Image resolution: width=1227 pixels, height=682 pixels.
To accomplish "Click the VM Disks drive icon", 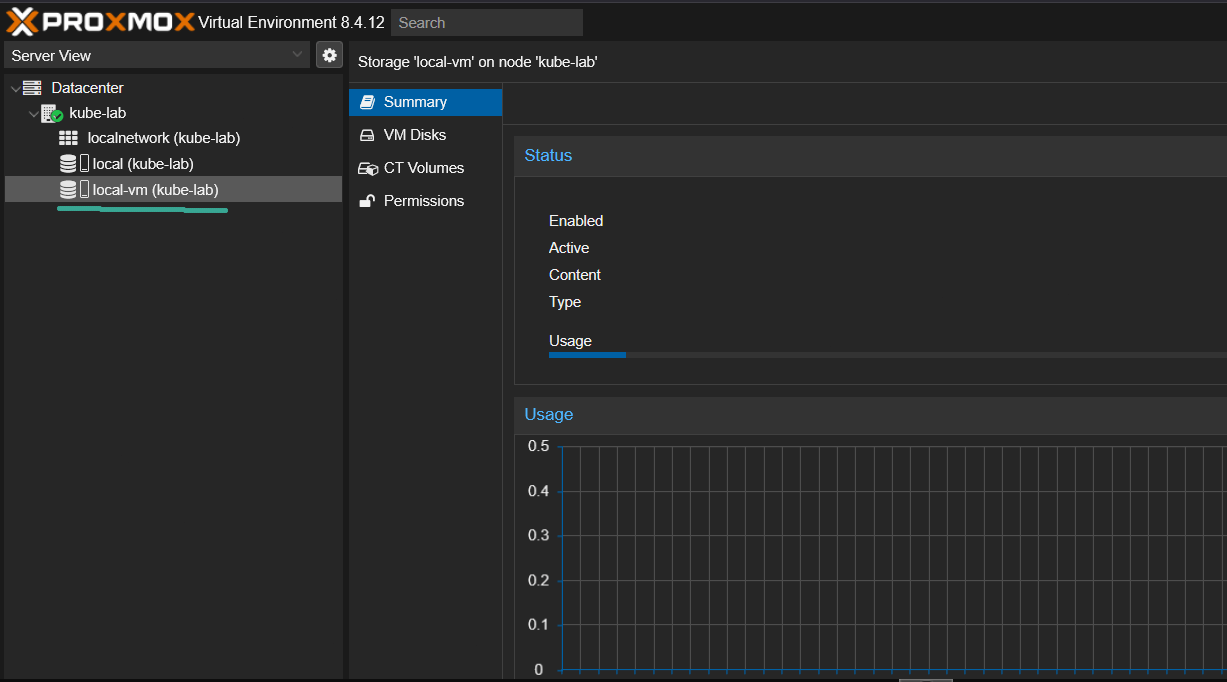I will pyautogui.click(x=367, y=135).
